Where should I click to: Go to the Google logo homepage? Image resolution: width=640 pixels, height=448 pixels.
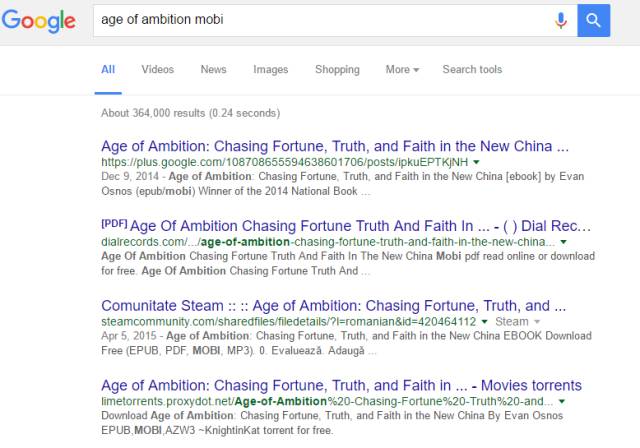(x=39, y=20)
